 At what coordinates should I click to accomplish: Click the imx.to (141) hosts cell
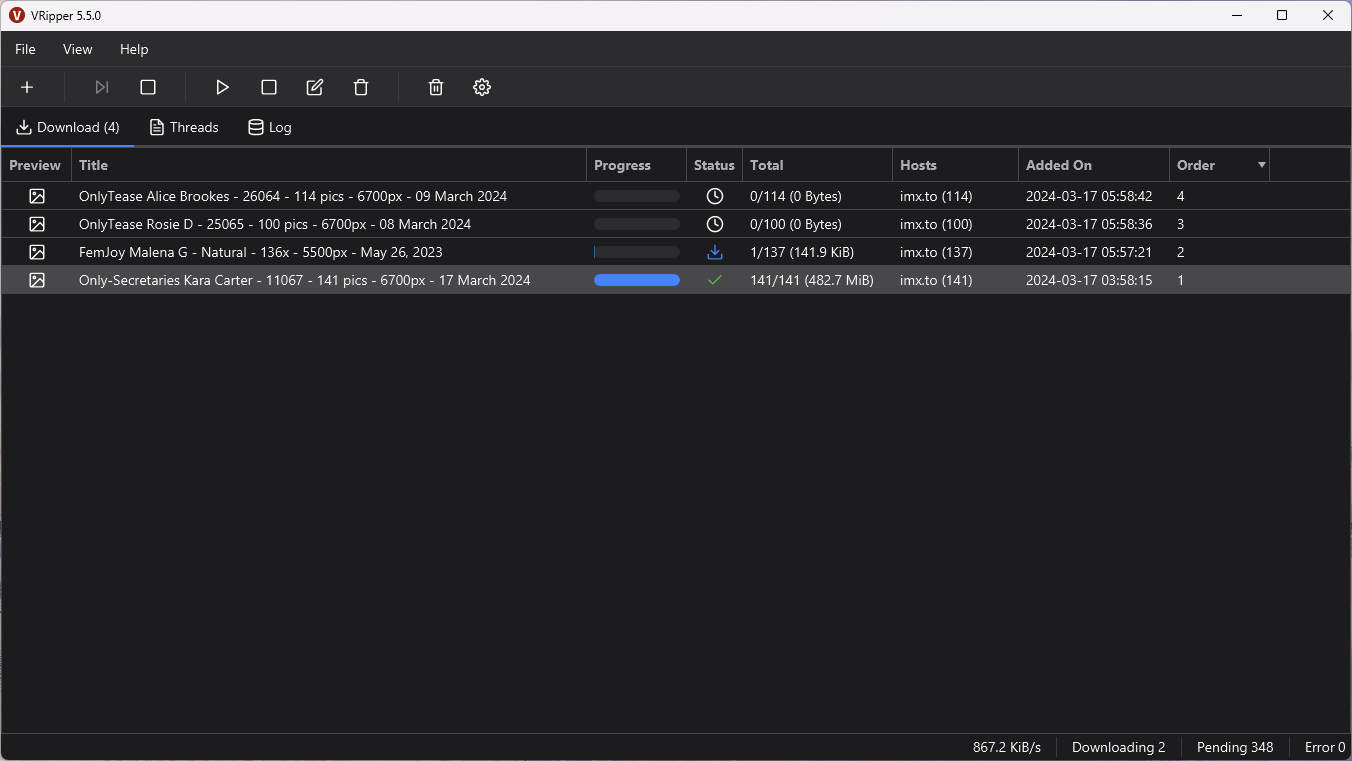(x=936, y=280)
